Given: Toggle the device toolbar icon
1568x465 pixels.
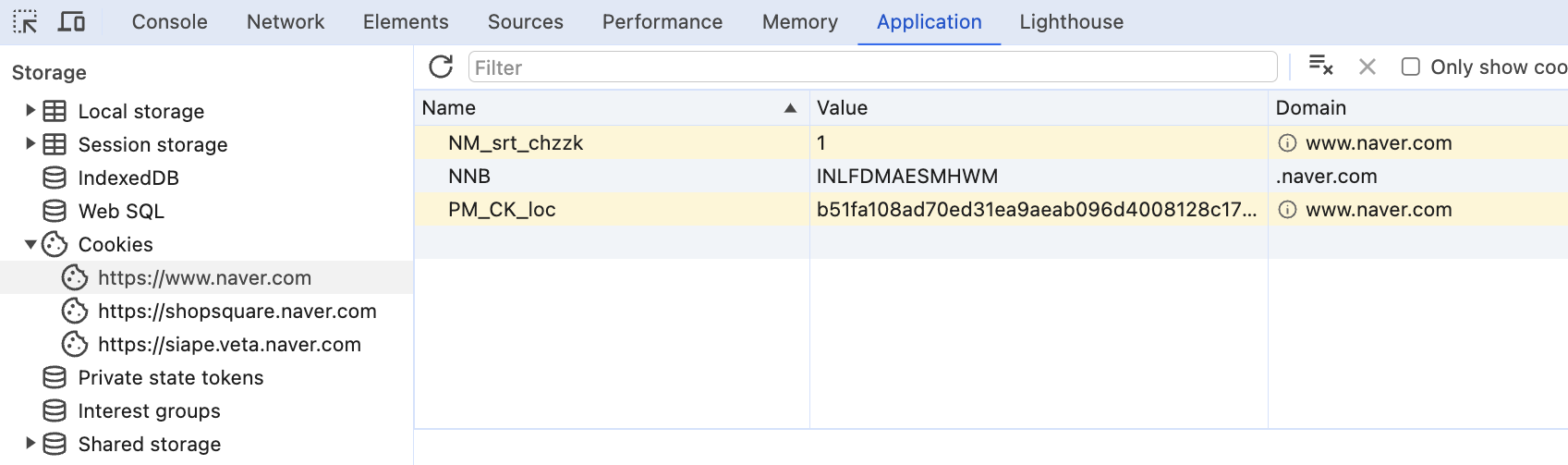Looking at the screenshot, I should 71,21.
